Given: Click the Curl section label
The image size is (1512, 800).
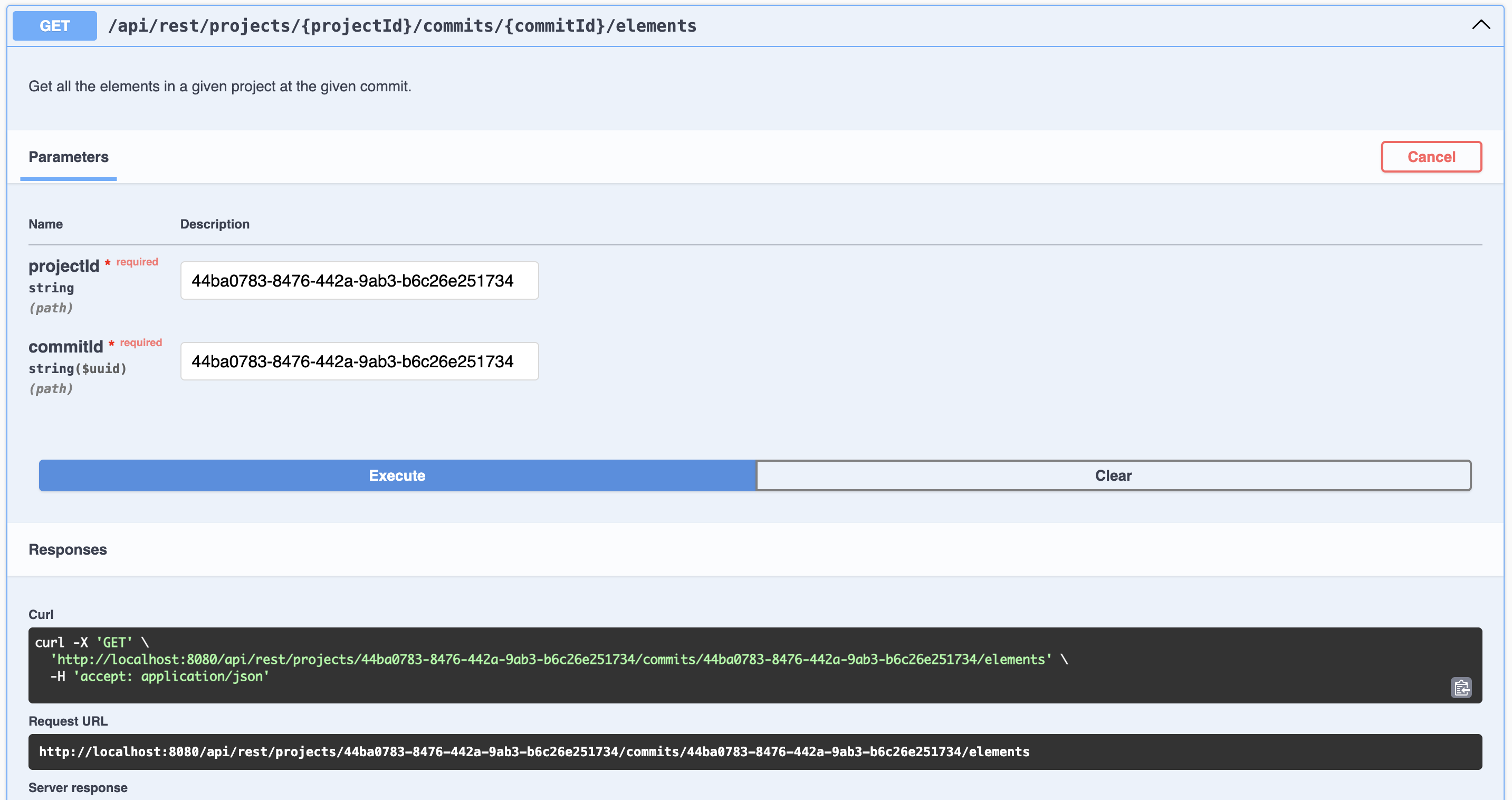Looking at the screenshot, I should click(41, 615).
